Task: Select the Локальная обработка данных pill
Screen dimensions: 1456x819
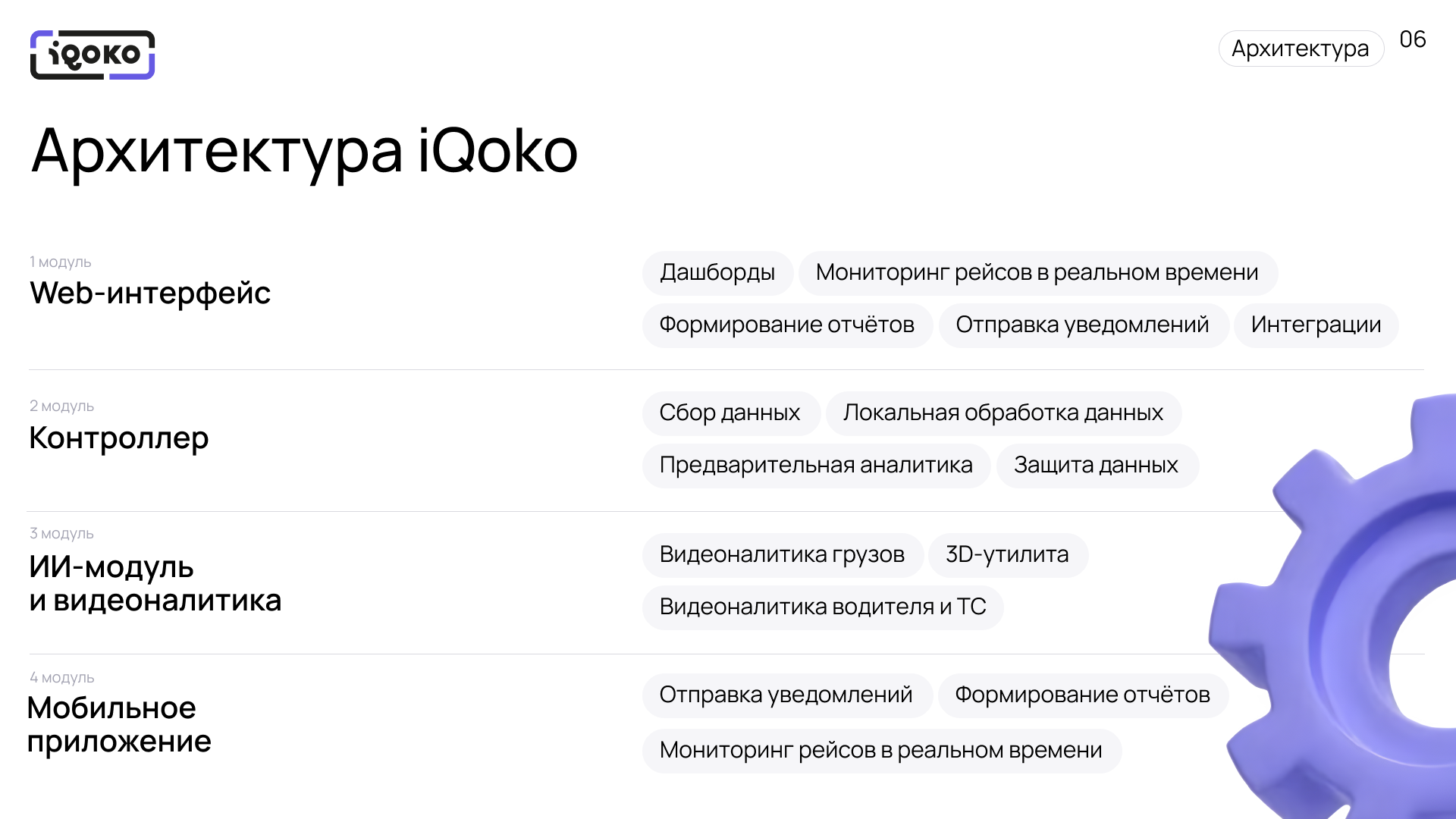Action: tap(1003, 413)
